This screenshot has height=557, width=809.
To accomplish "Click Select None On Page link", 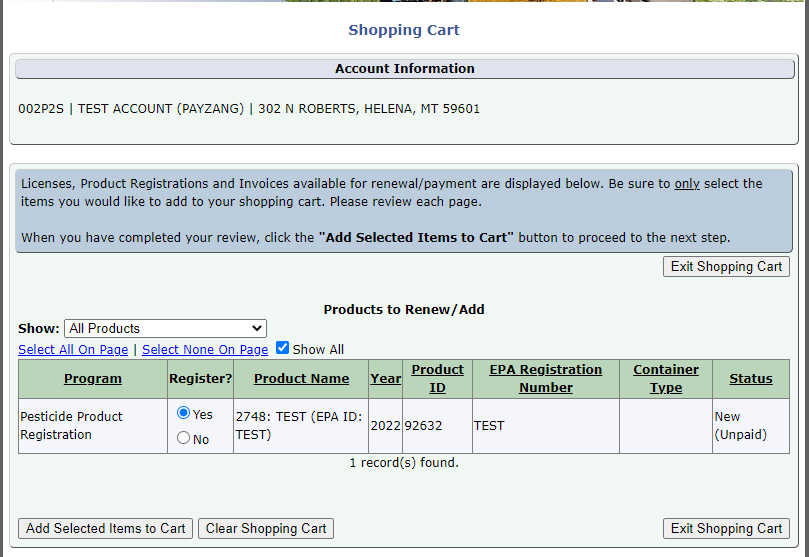I will (x=205, y=349).
